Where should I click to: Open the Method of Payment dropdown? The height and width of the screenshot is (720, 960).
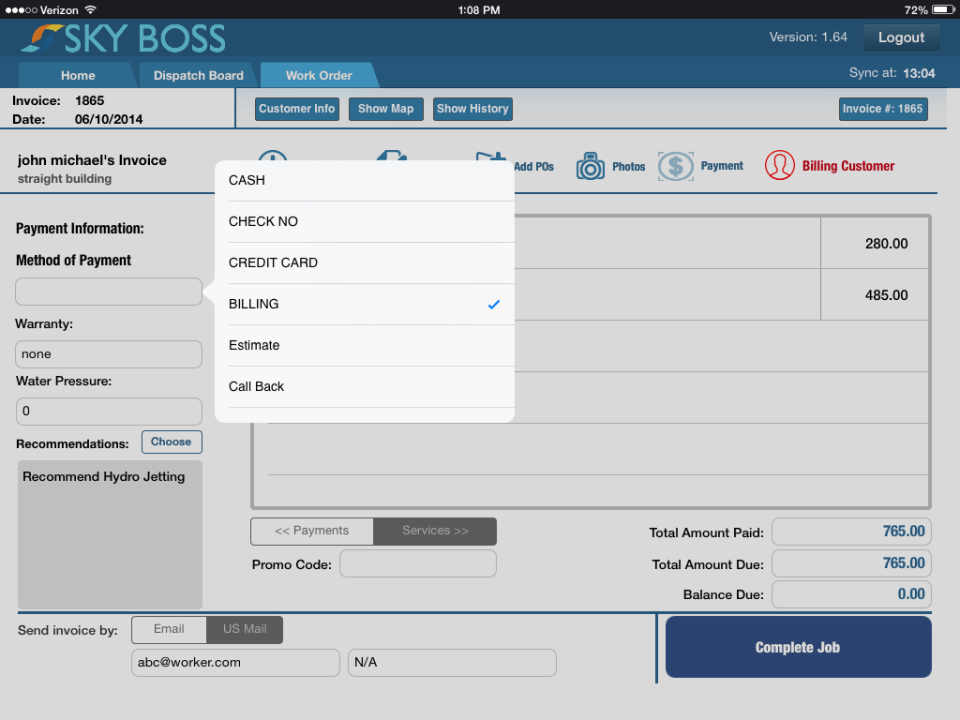[x=108, y=291]
